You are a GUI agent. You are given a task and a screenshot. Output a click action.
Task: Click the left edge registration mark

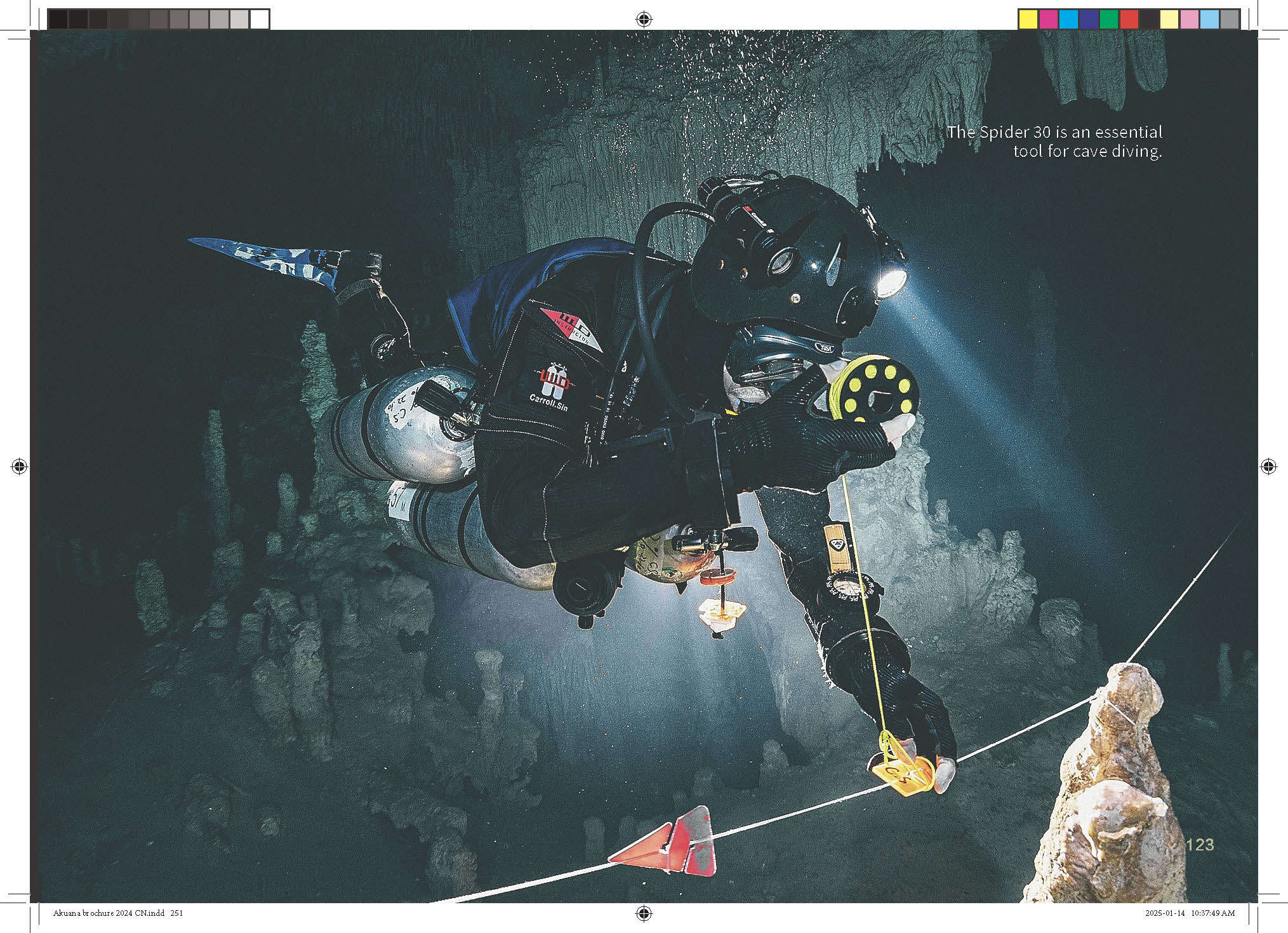pos(19,466)
